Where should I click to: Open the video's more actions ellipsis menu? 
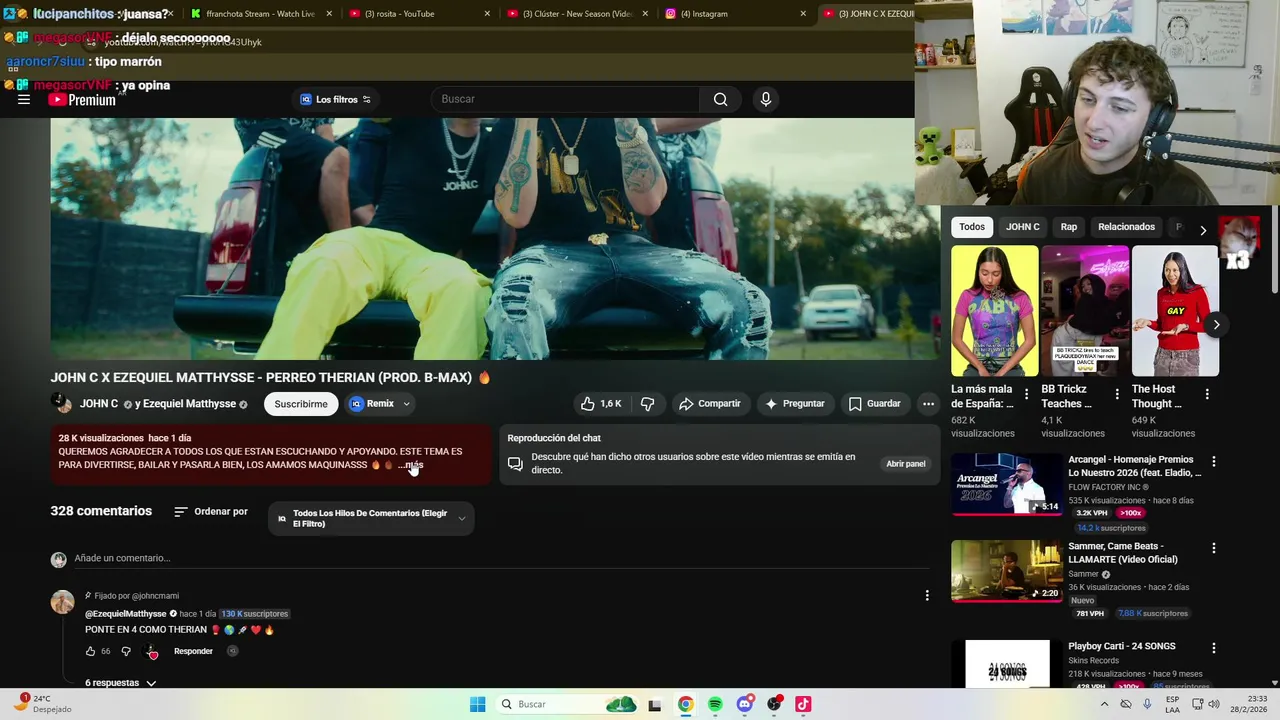coord(928,404)
